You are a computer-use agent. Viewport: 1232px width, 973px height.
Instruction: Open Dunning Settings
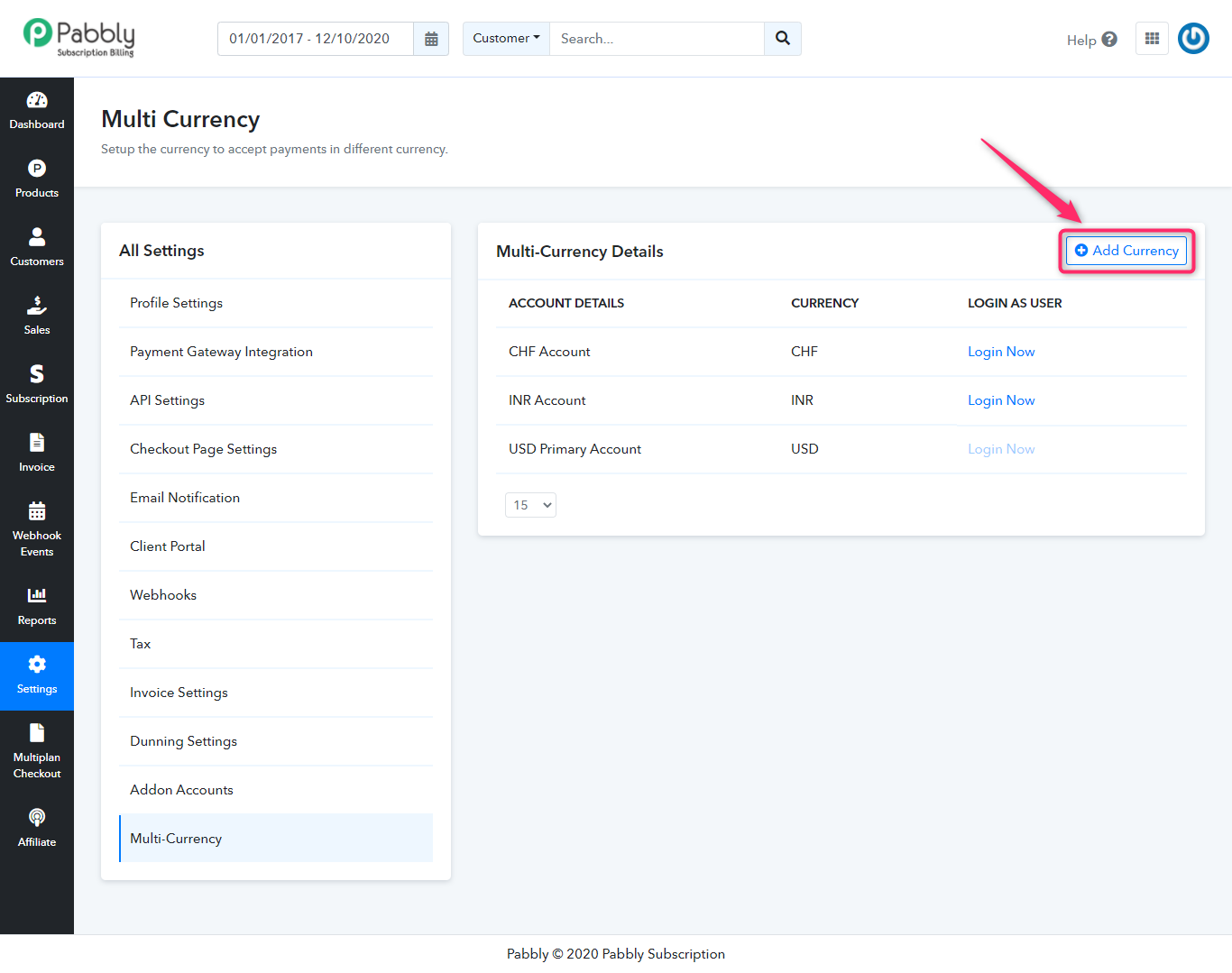click(x=276, y=741)
